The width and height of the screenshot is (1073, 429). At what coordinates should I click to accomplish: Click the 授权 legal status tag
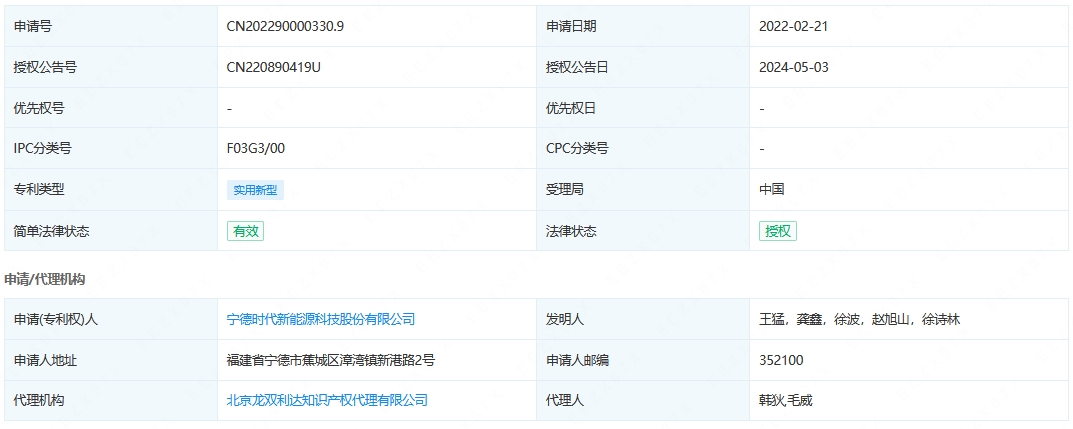point(777,231)
